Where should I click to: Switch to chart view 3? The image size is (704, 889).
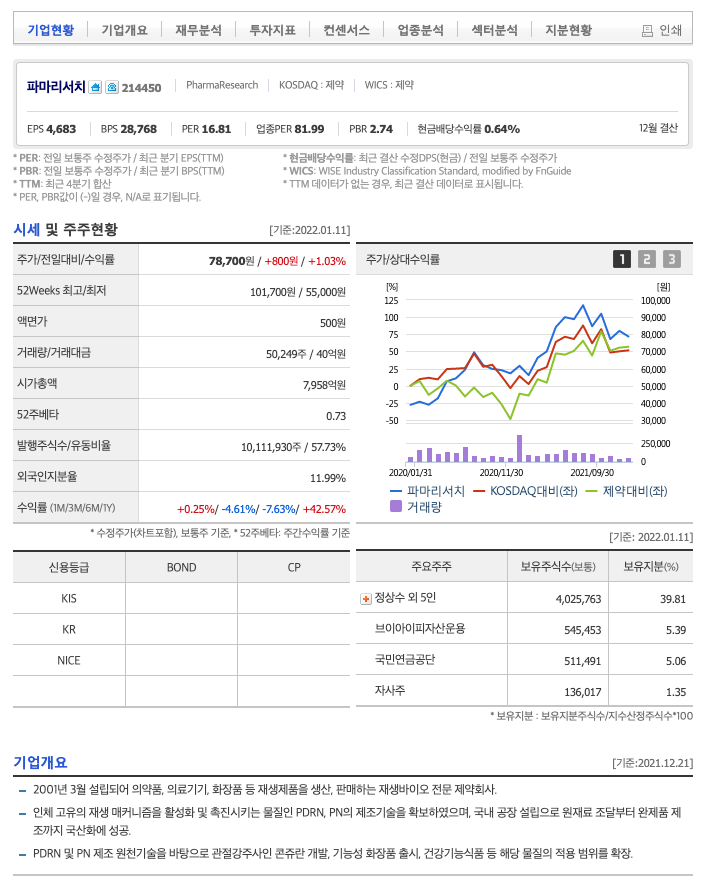click(672, 259)
